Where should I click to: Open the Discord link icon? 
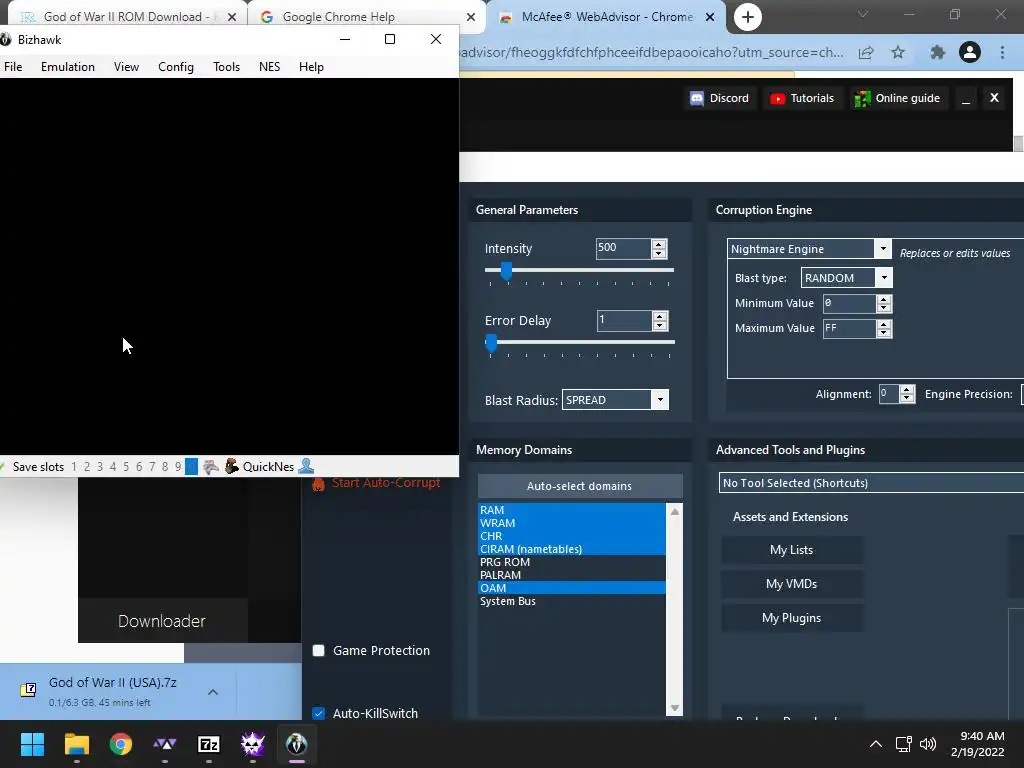coord(697,99)
